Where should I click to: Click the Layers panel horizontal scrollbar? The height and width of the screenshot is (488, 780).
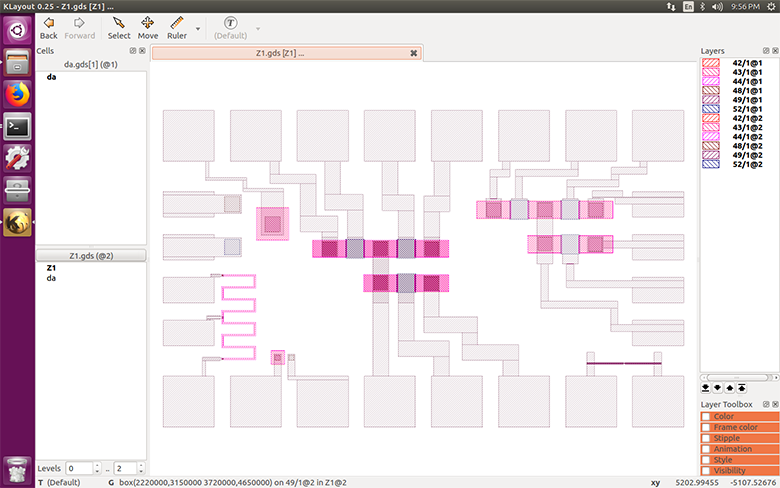coord(739,378)
